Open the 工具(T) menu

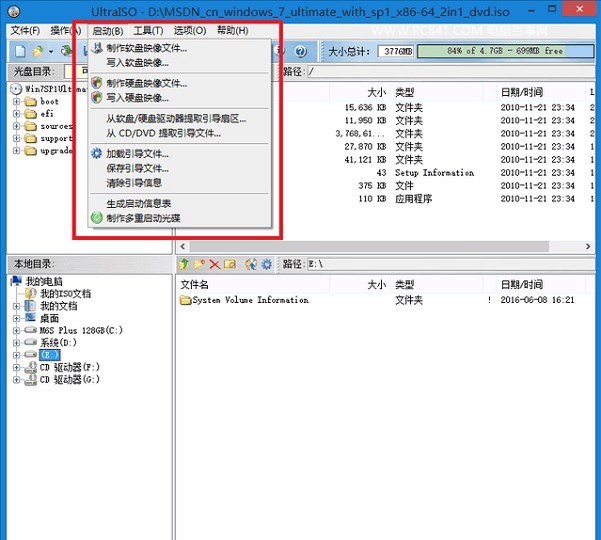tap(148, 30)
